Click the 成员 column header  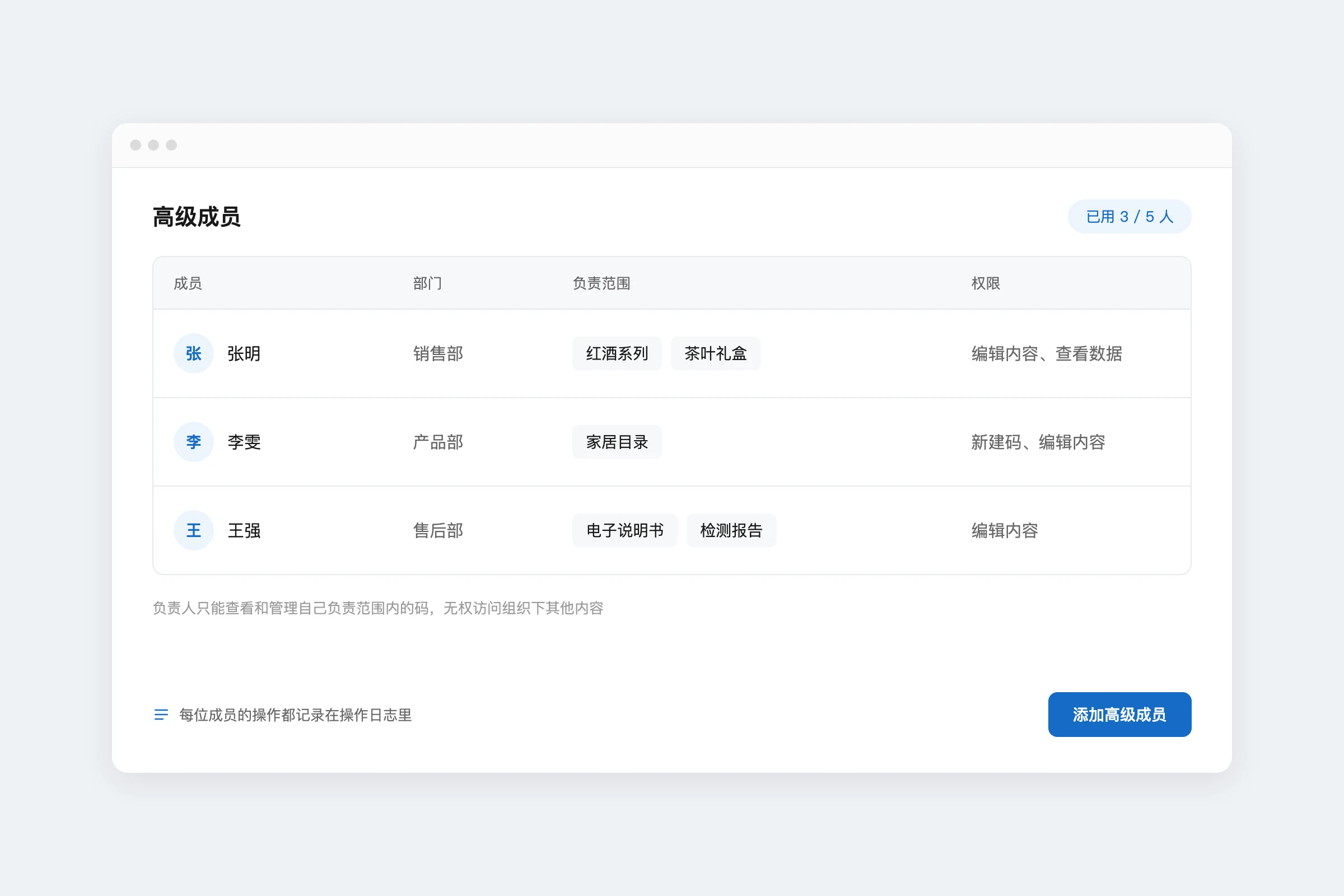click(x=188, y=283)
